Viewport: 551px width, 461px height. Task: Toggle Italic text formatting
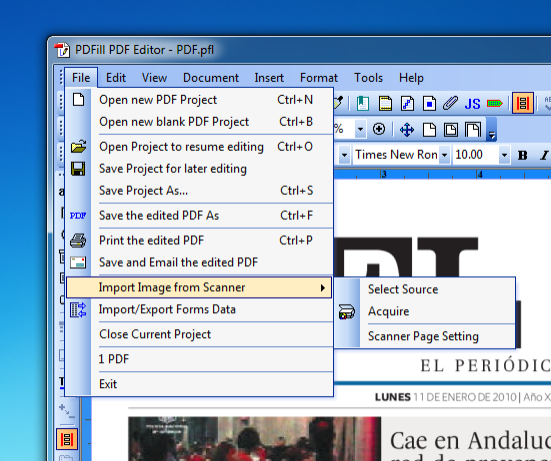[x=544, y=155]
